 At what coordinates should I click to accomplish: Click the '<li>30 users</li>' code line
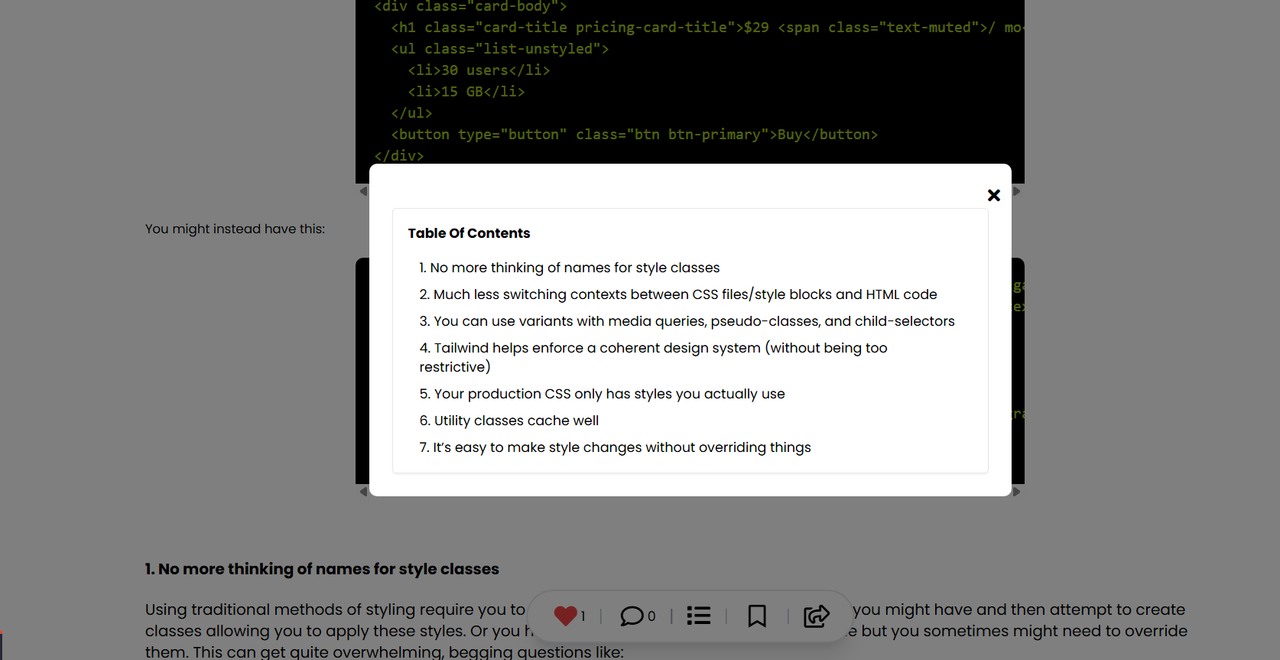click(479, 70)
